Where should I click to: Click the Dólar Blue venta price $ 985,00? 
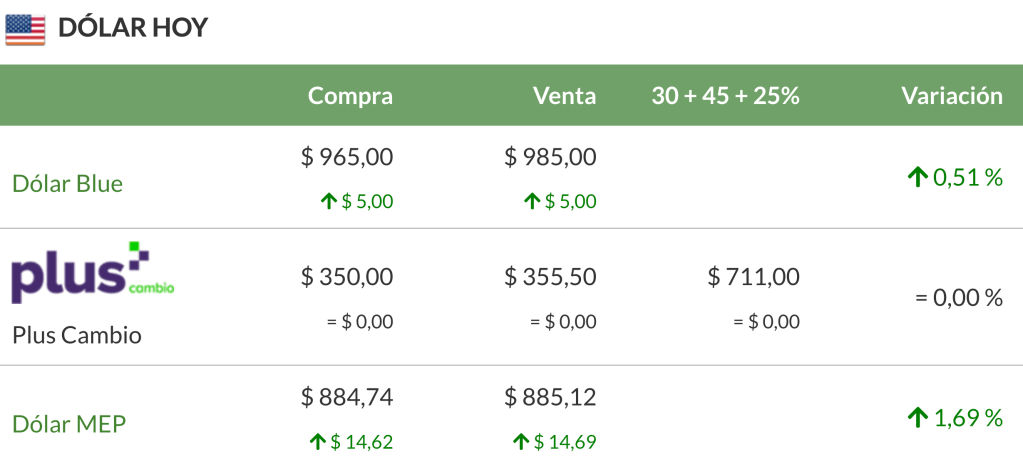[550, 157]
